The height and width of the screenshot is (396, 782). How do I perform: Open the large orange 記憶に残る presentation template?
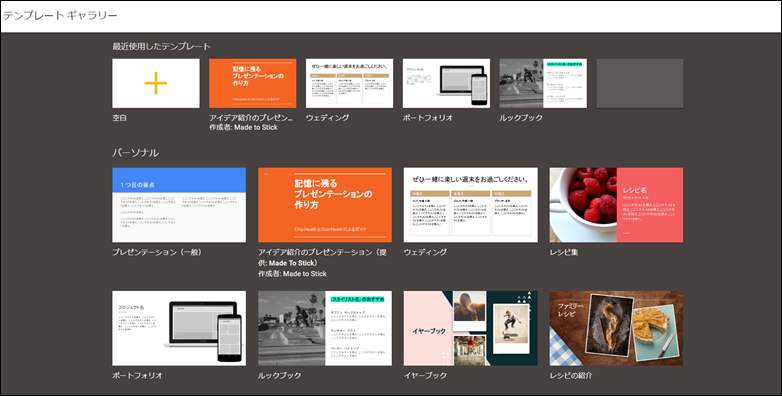(325, 205)
